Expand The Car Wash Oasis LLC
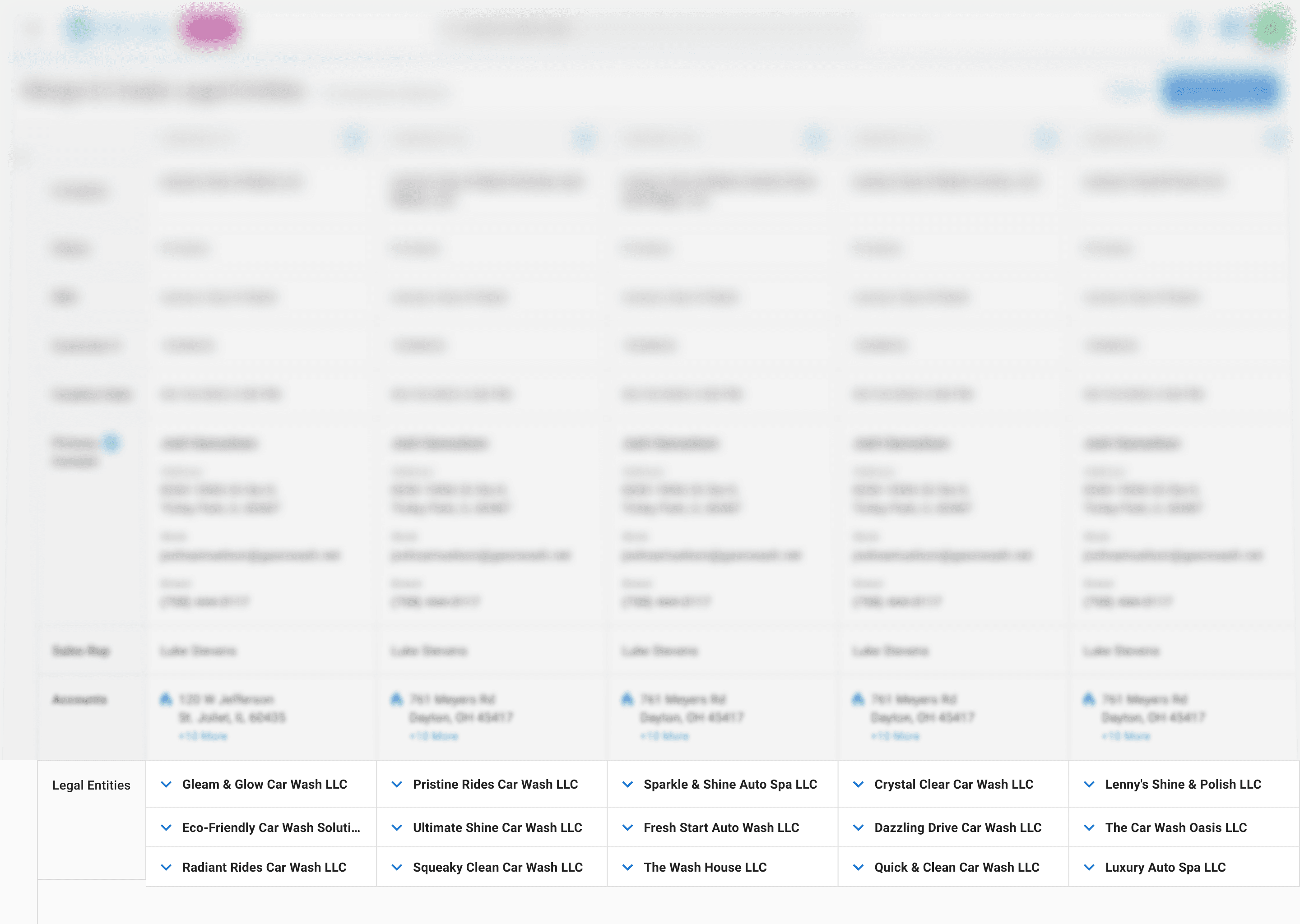 (x=1089, y=828)
